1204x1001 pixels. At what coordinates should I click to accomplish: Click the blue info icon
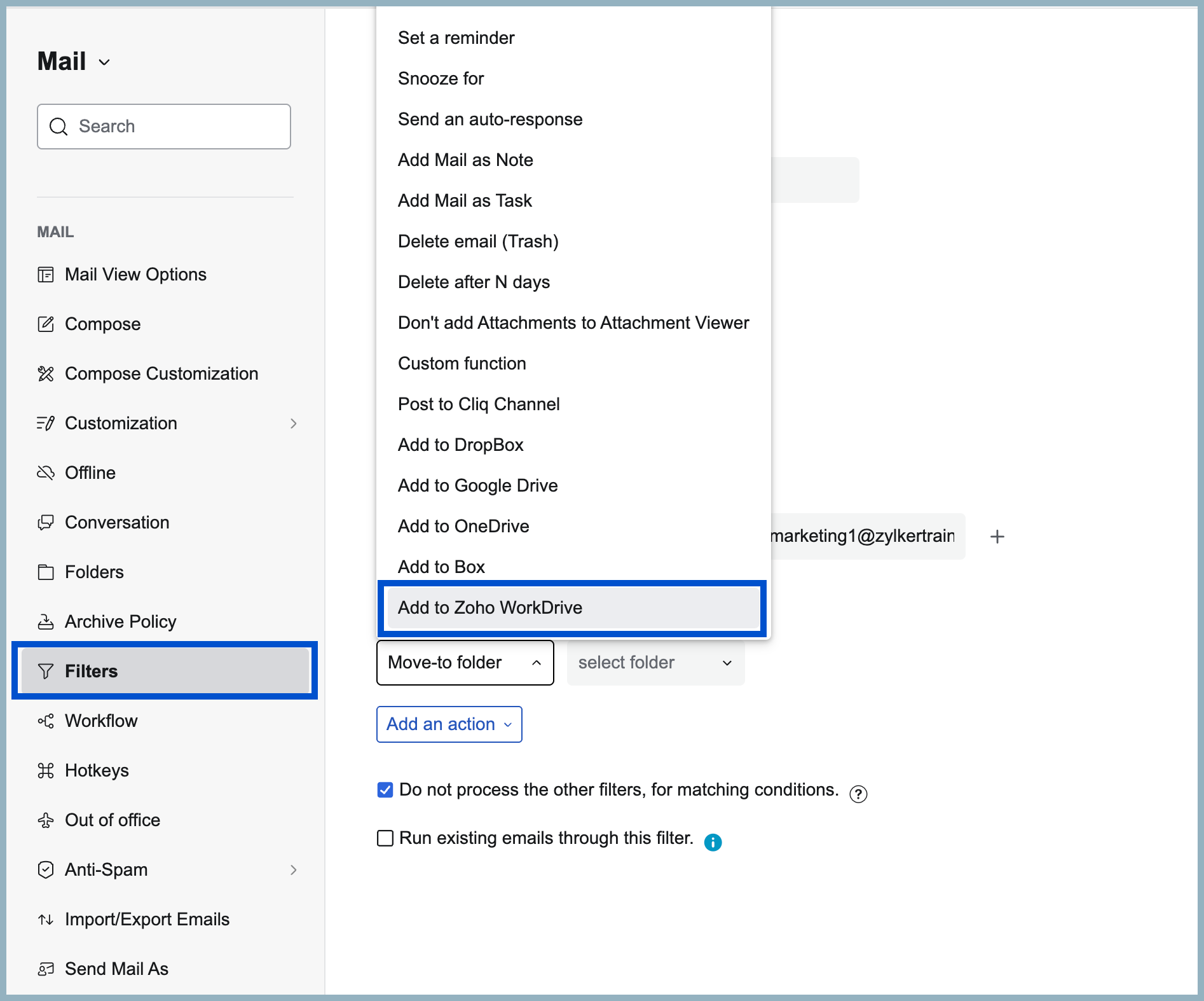click(x=713, y=843)
